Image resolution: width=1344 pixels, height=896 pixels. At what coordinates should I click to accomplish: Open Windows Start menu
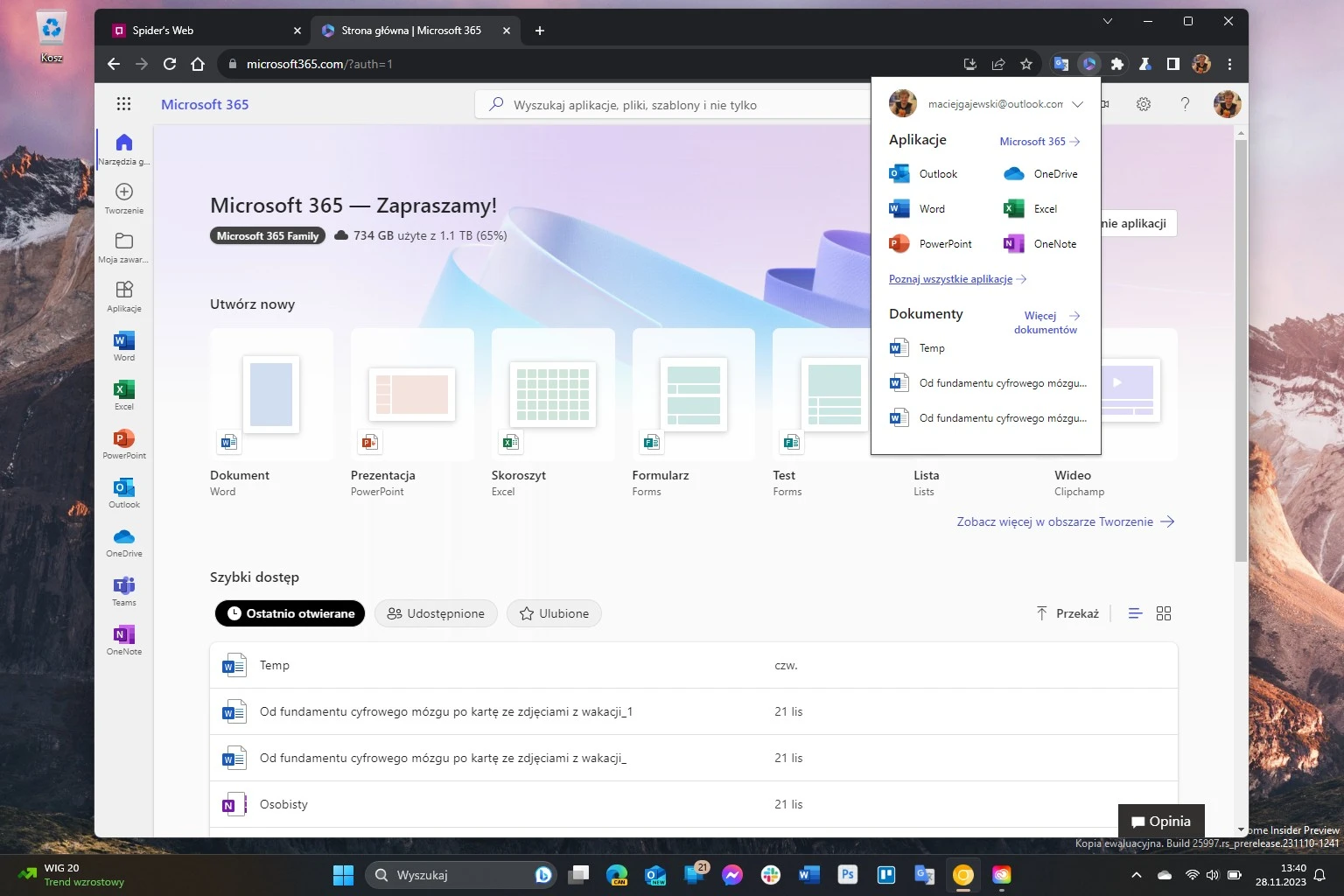point(343,875)
